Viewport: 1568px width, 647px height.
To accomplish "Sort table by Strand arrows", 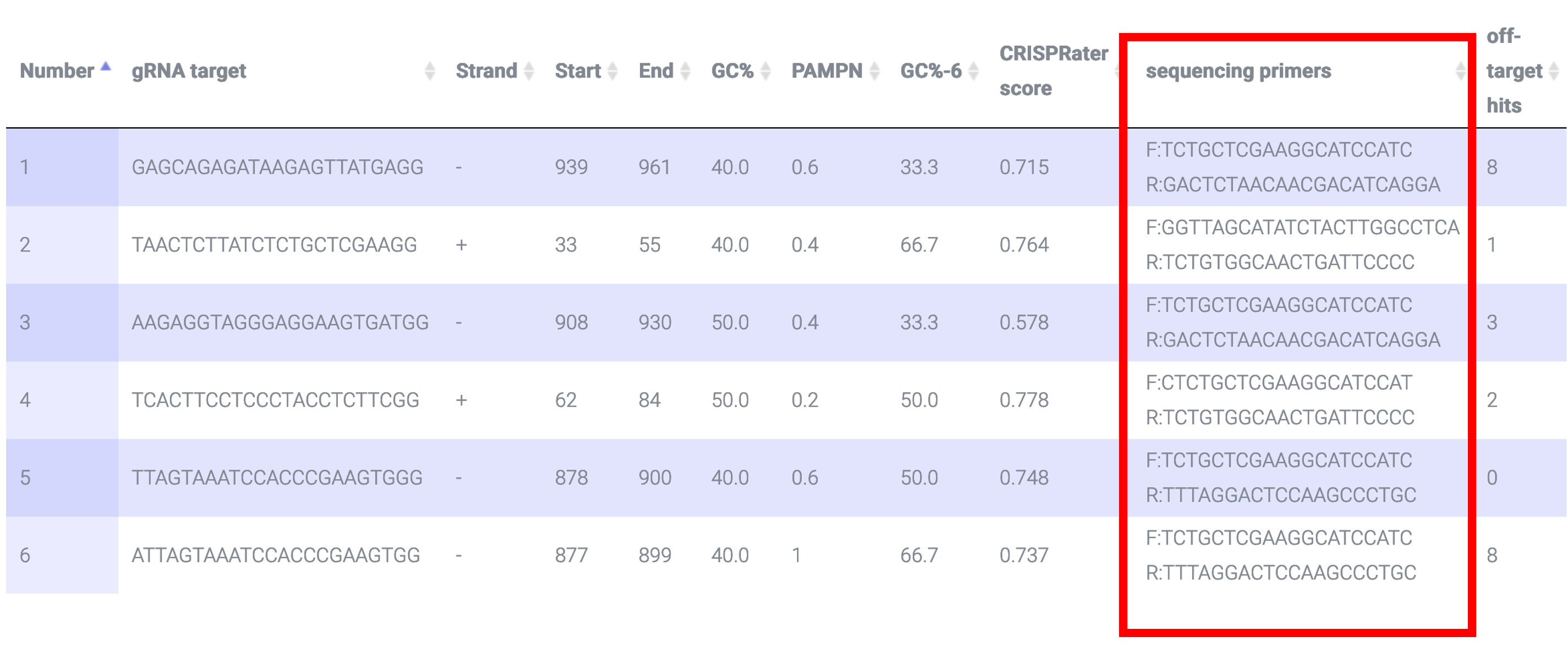I will click(x=529, y=71).
